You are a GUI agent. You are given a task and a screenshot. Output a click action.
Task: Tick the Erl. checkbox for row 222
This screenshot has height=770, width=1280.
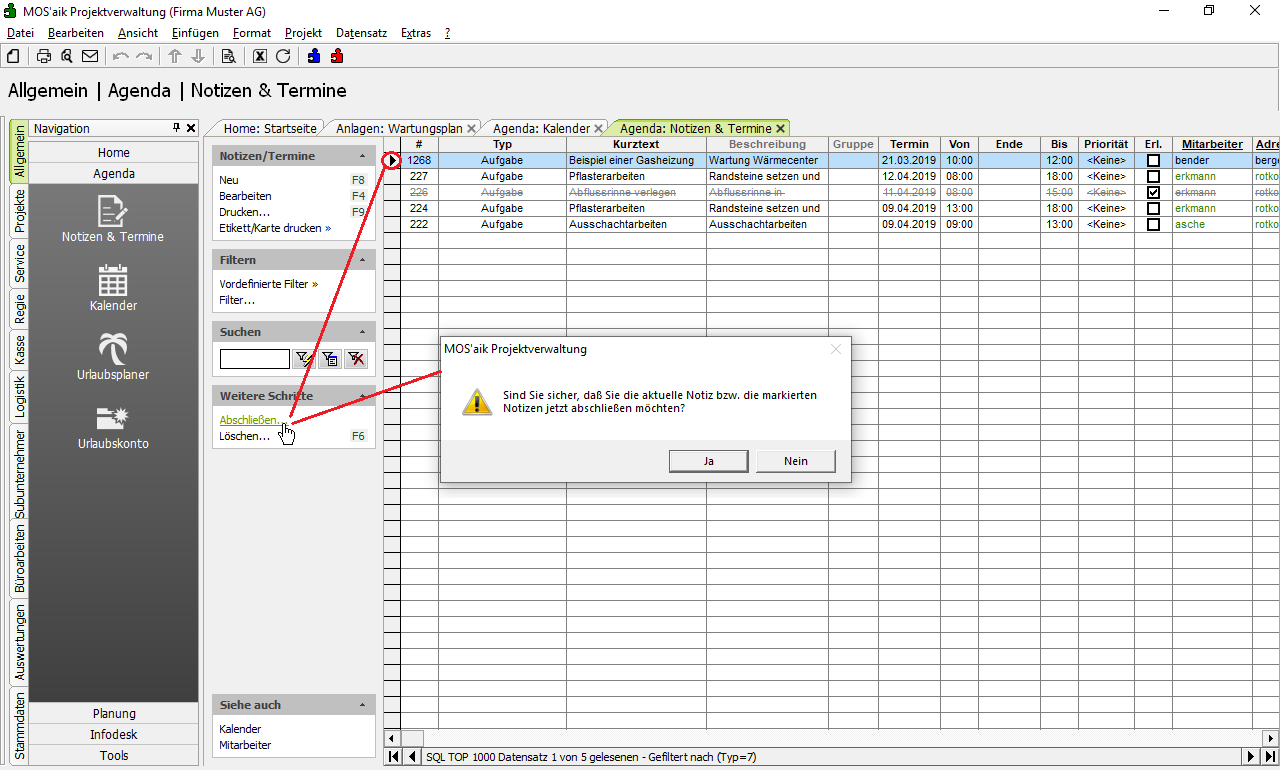[x=1153, y=224]
